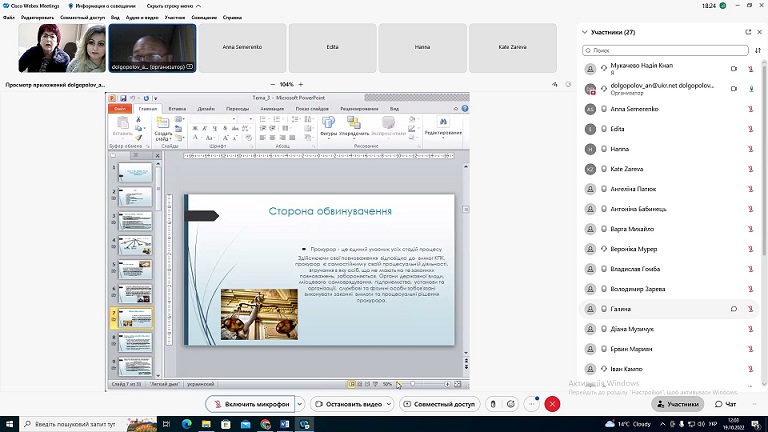Open the Редактировать menu in Webex
Screen dimensions: 768x432
click(37, 17)
